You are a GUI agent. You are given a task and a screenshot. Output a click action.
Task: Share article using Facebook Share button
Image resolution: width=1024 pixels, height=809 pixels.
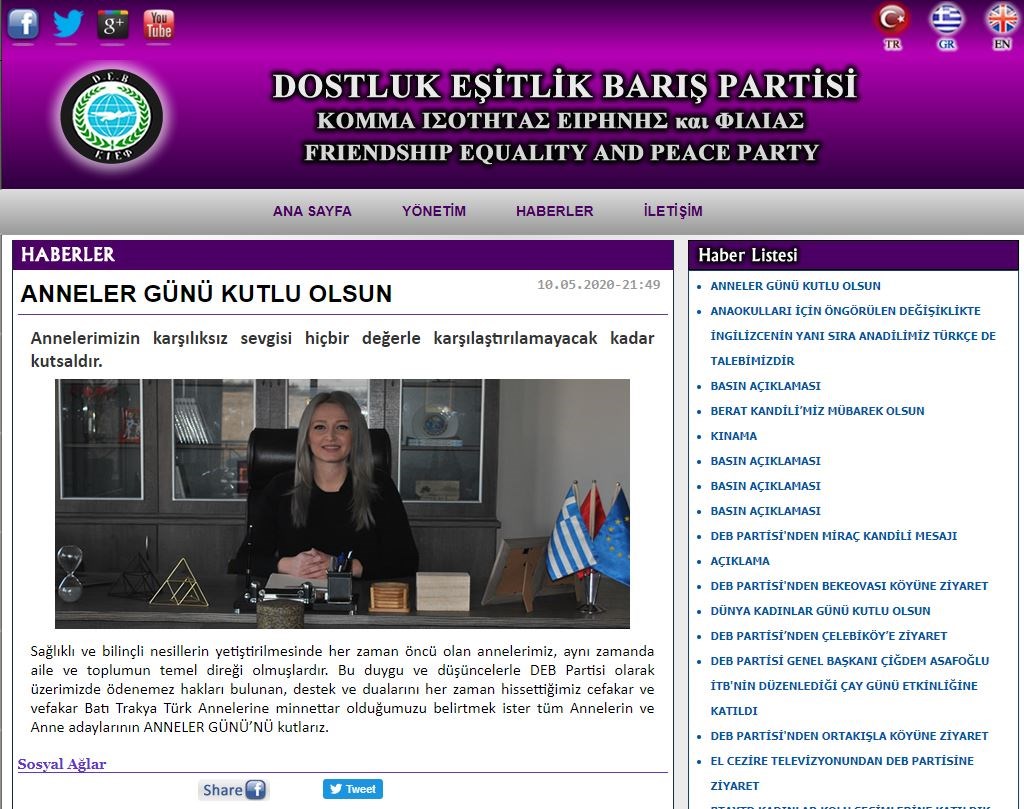point(233,790)
